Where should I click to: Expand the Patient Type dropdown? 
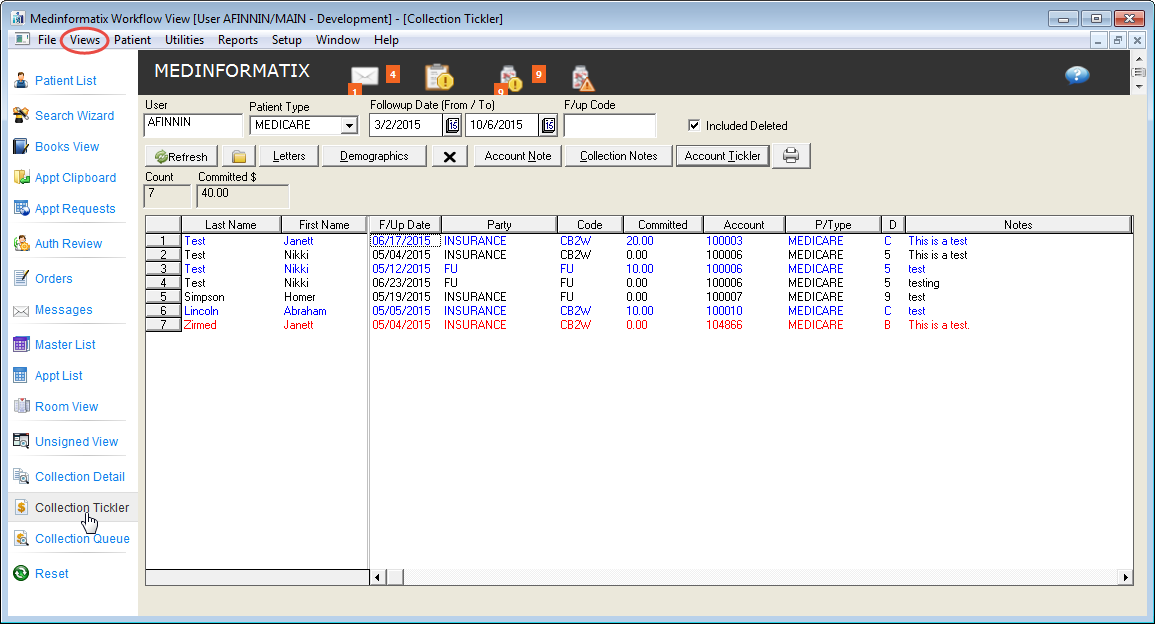[x=348, y=125]
